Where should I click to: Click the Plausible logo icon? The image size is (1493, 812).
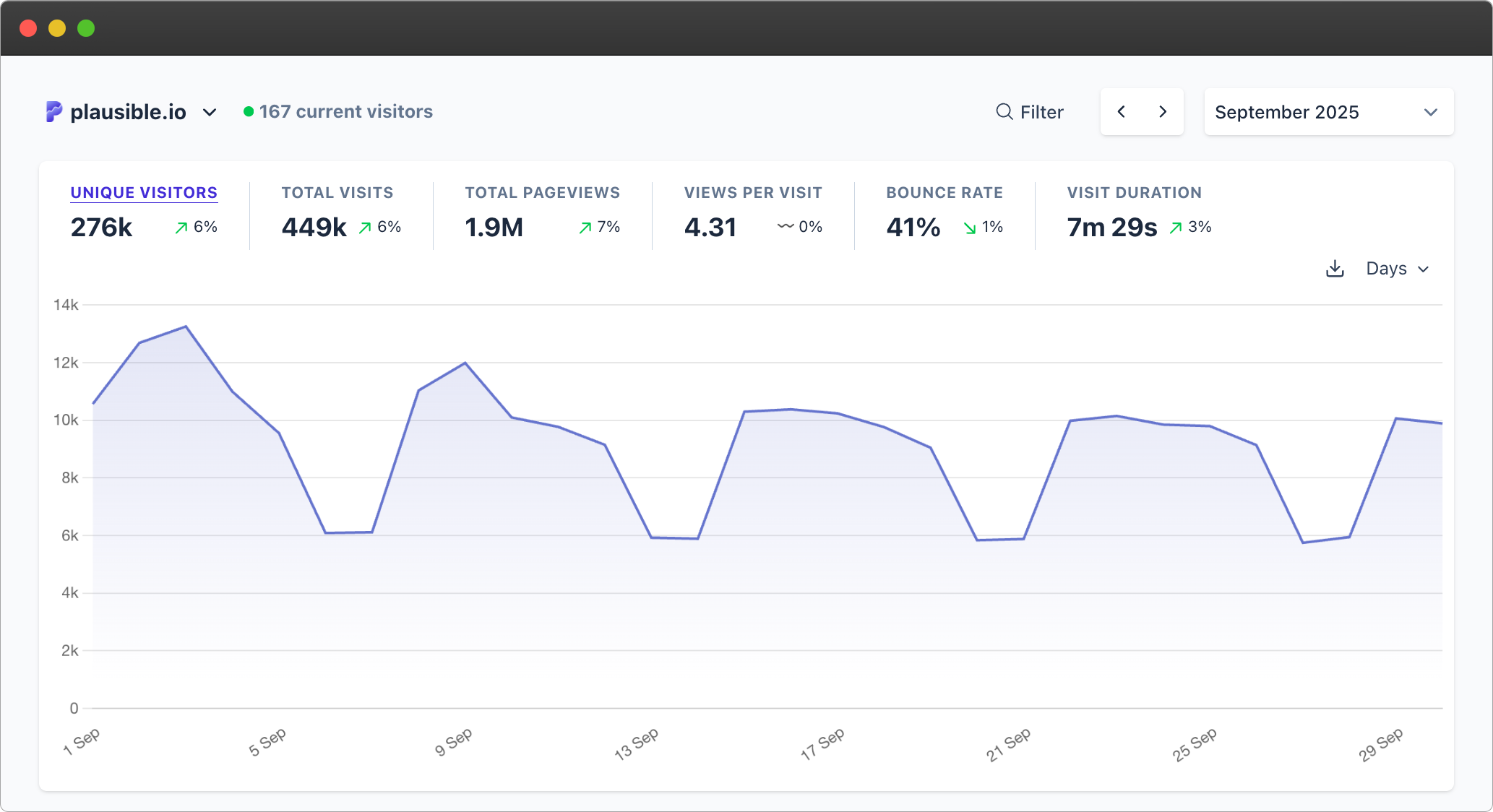pos(53,111)
